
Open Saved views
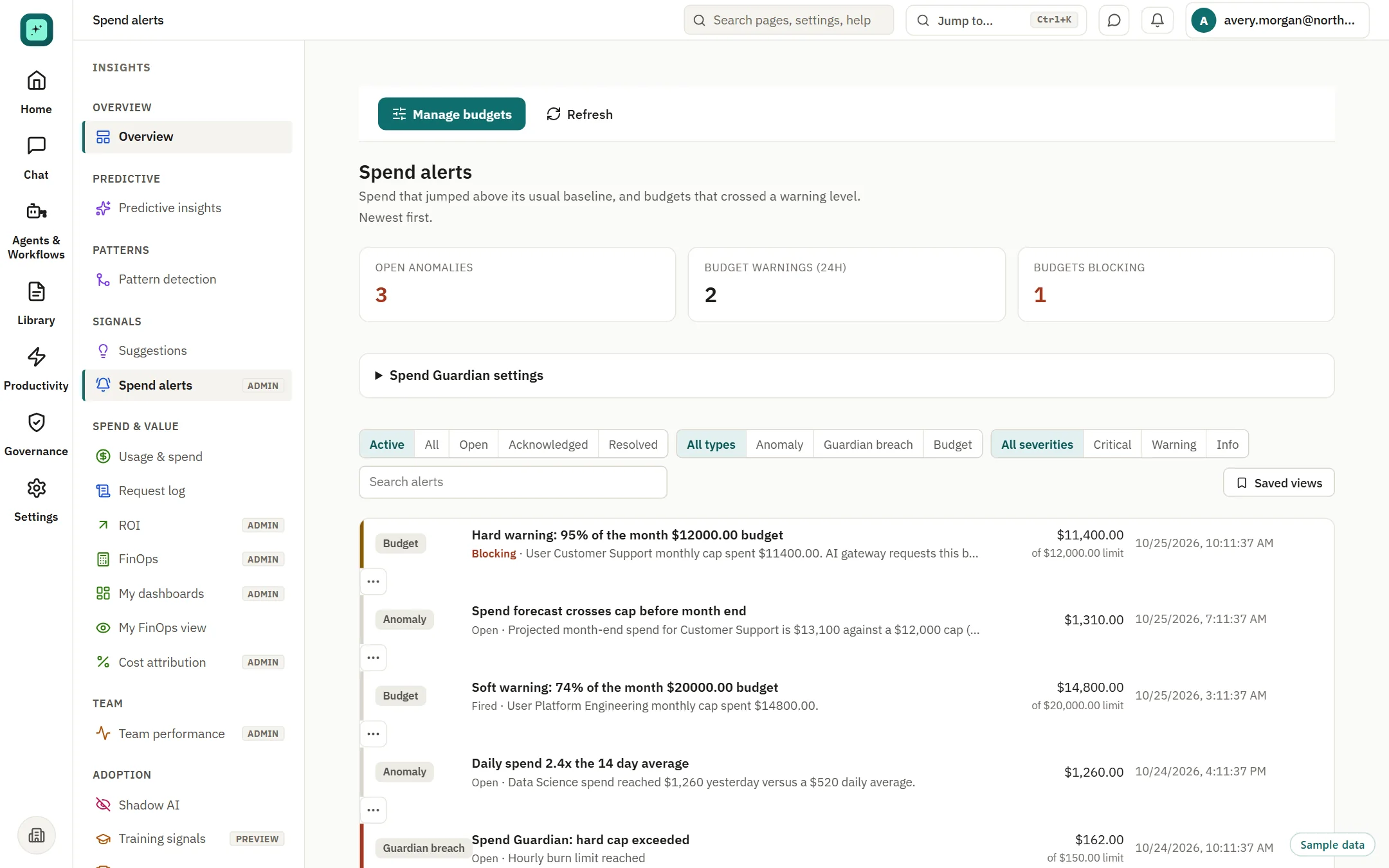coord(1278,482)
